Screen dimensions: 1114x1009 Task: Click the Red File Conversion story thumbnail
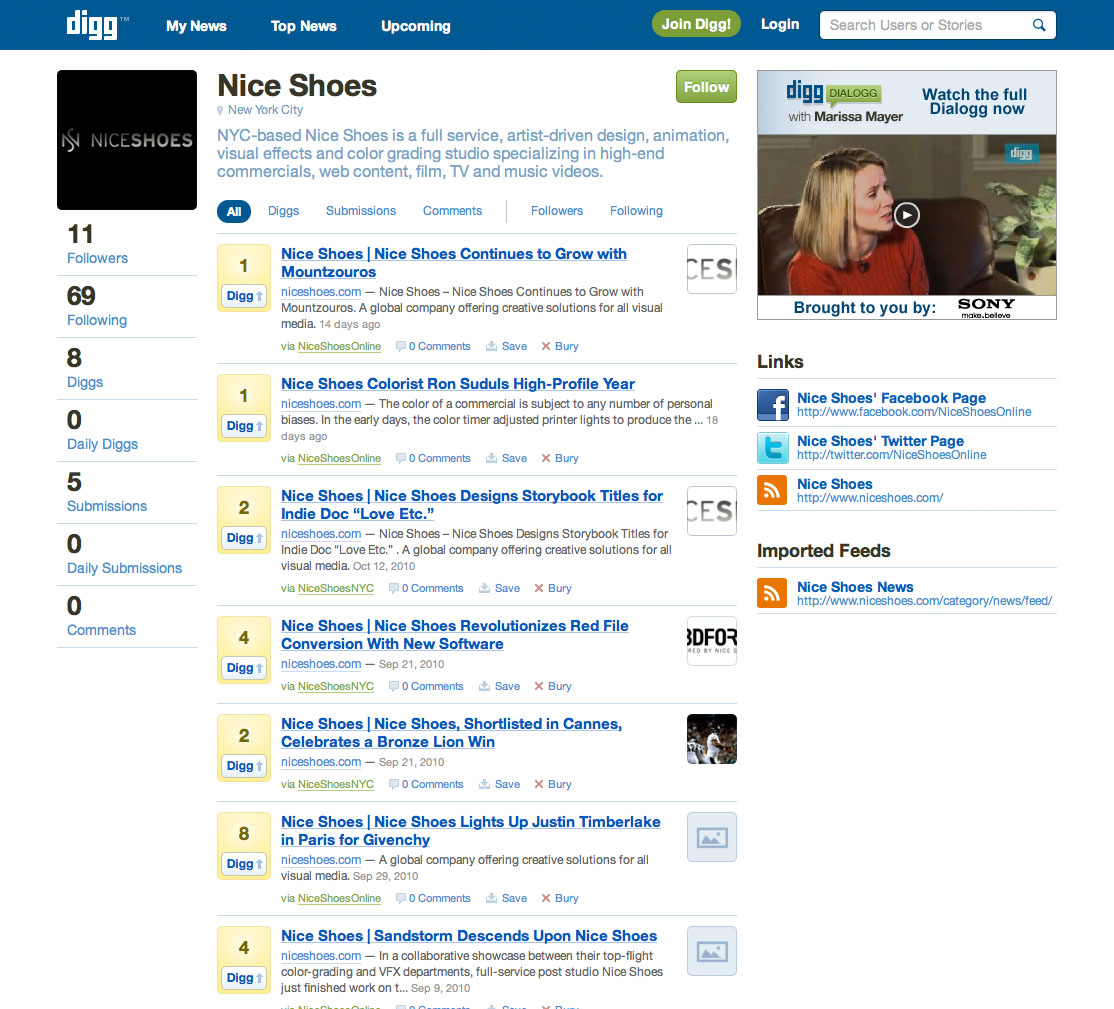pos(712,641)
